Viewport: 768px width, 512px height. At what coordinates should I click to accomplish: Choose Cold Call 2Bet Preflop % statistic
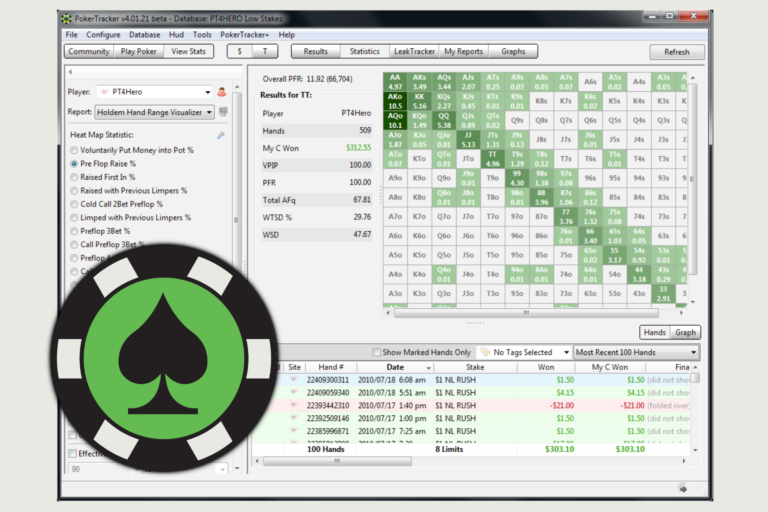click(74, 204)
